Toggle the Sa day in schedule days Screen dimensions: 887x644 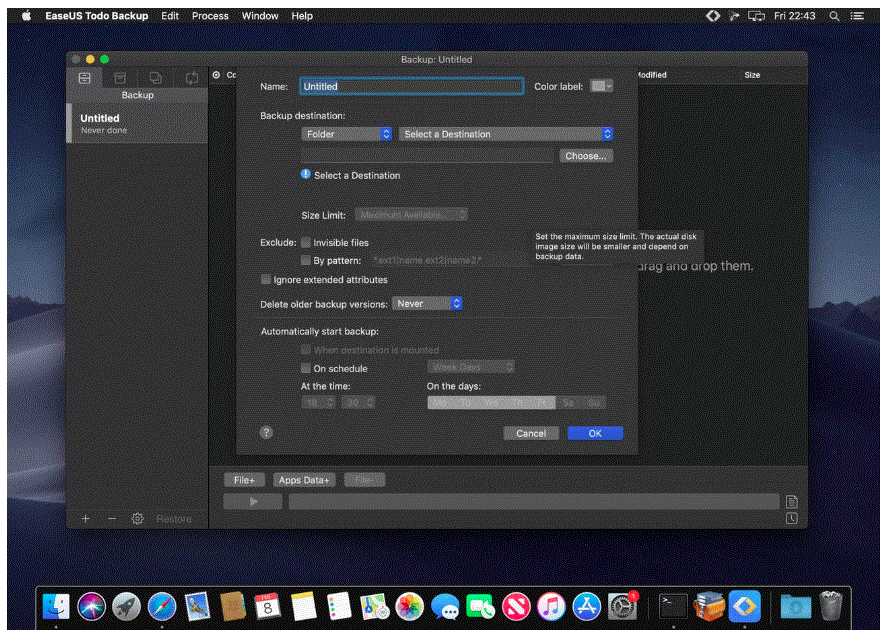(568, 402)
